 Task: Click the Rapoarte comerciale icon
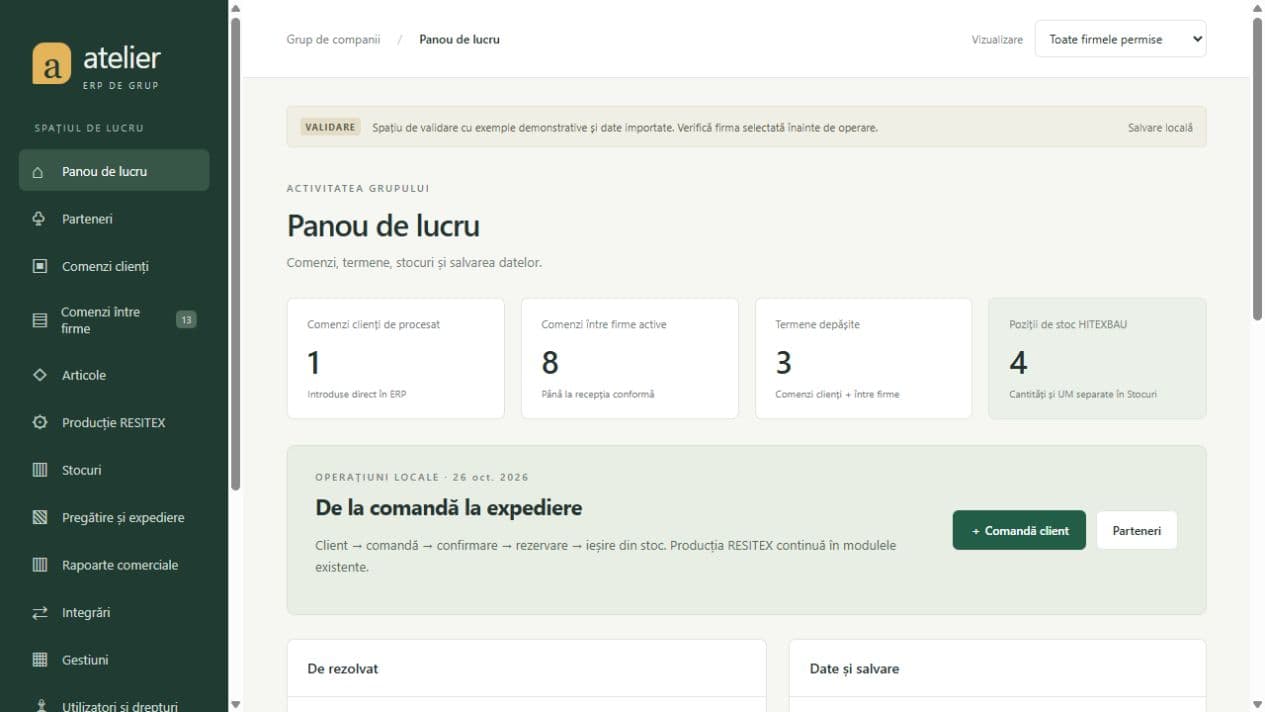[40, 565]
